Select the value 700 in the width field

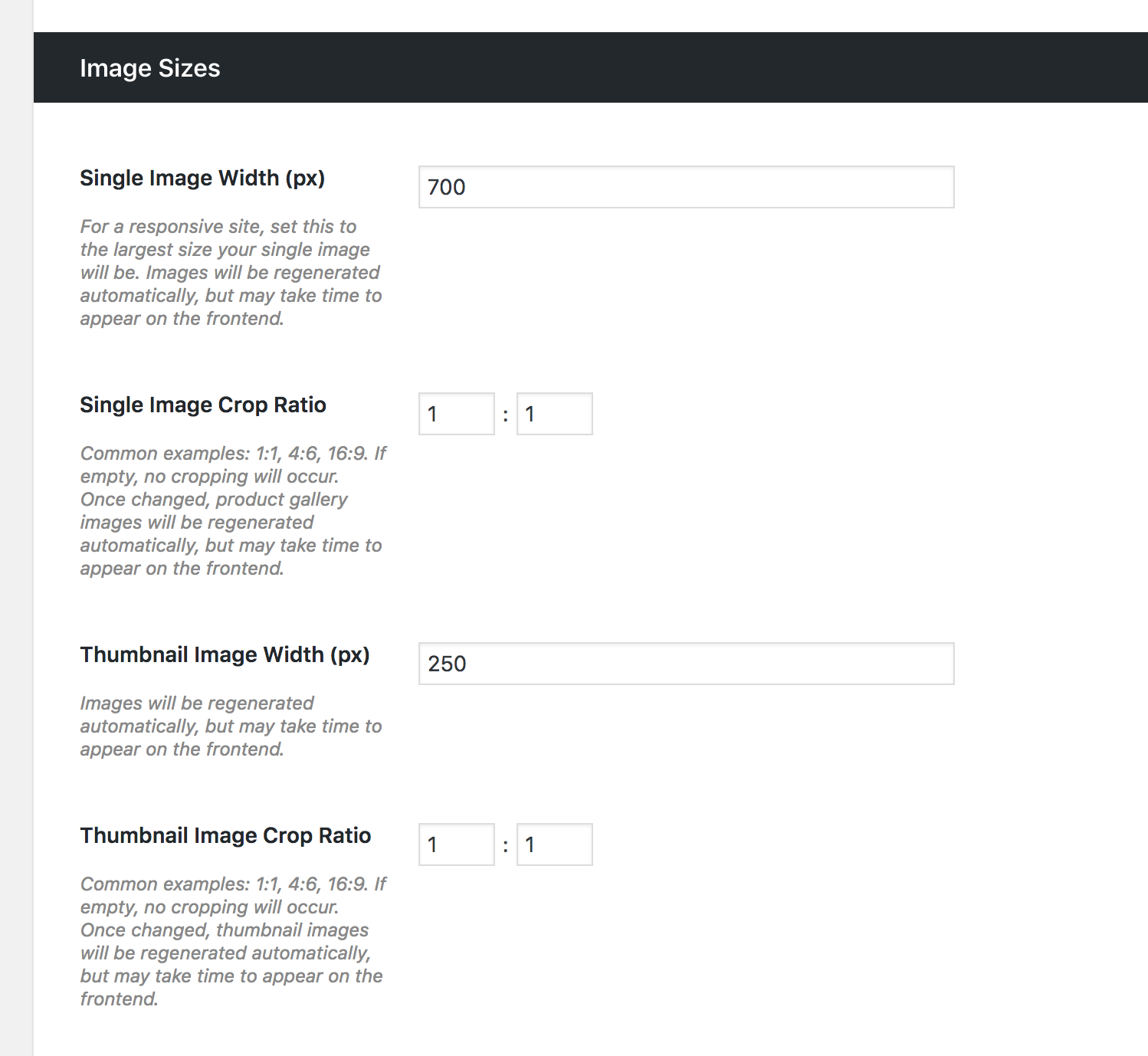446,186
